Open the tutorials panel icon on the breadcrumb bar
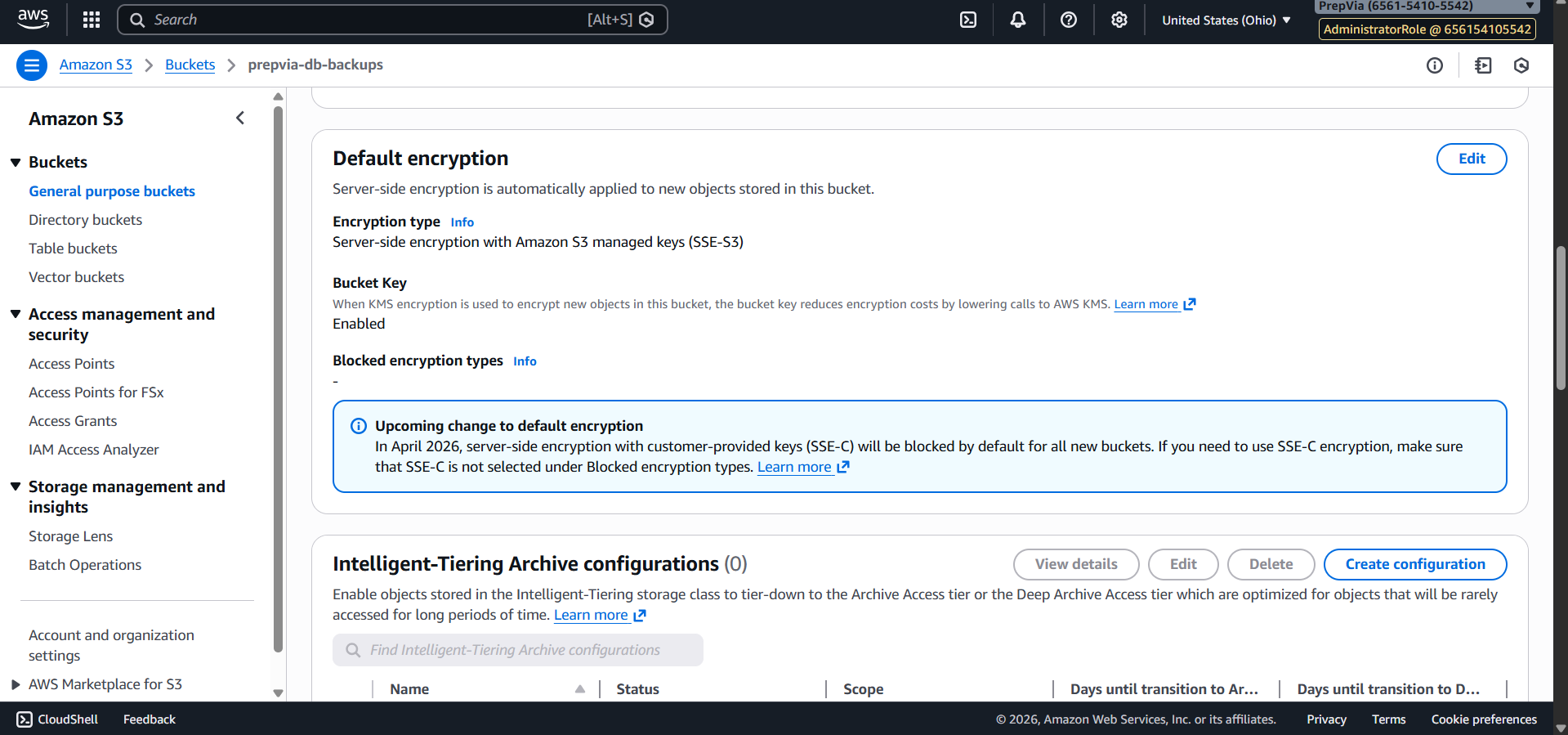1568x735 pixels. click(1483, 65)
